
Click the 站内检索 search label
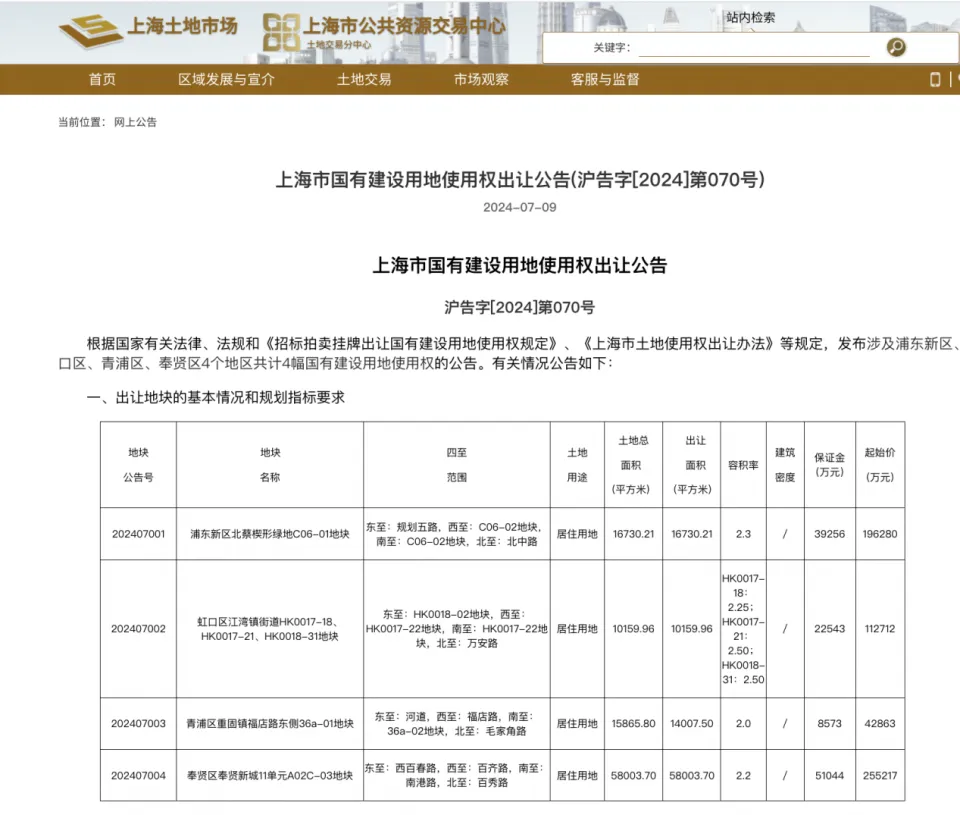pos(749,16)
